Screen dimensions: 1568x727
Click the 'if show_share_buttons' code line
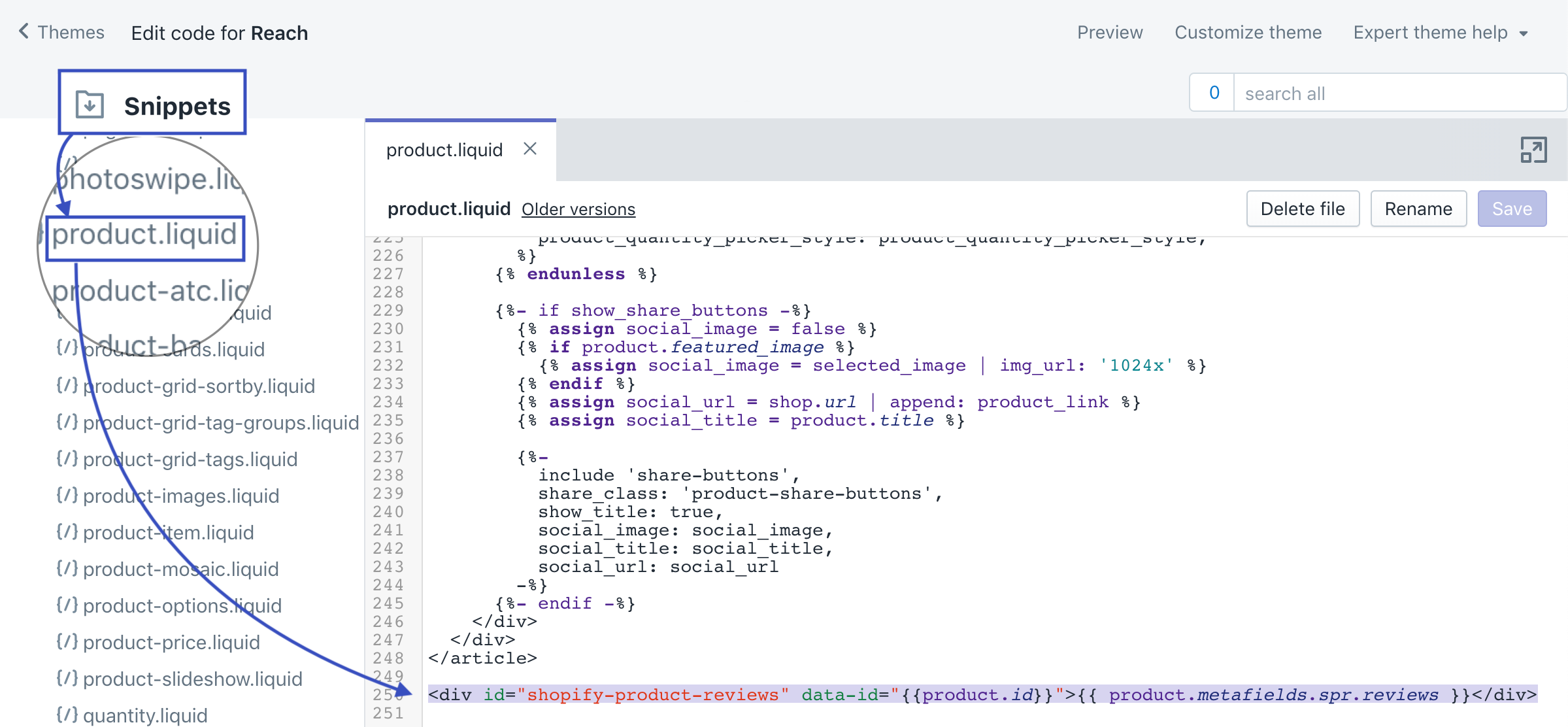652,311
